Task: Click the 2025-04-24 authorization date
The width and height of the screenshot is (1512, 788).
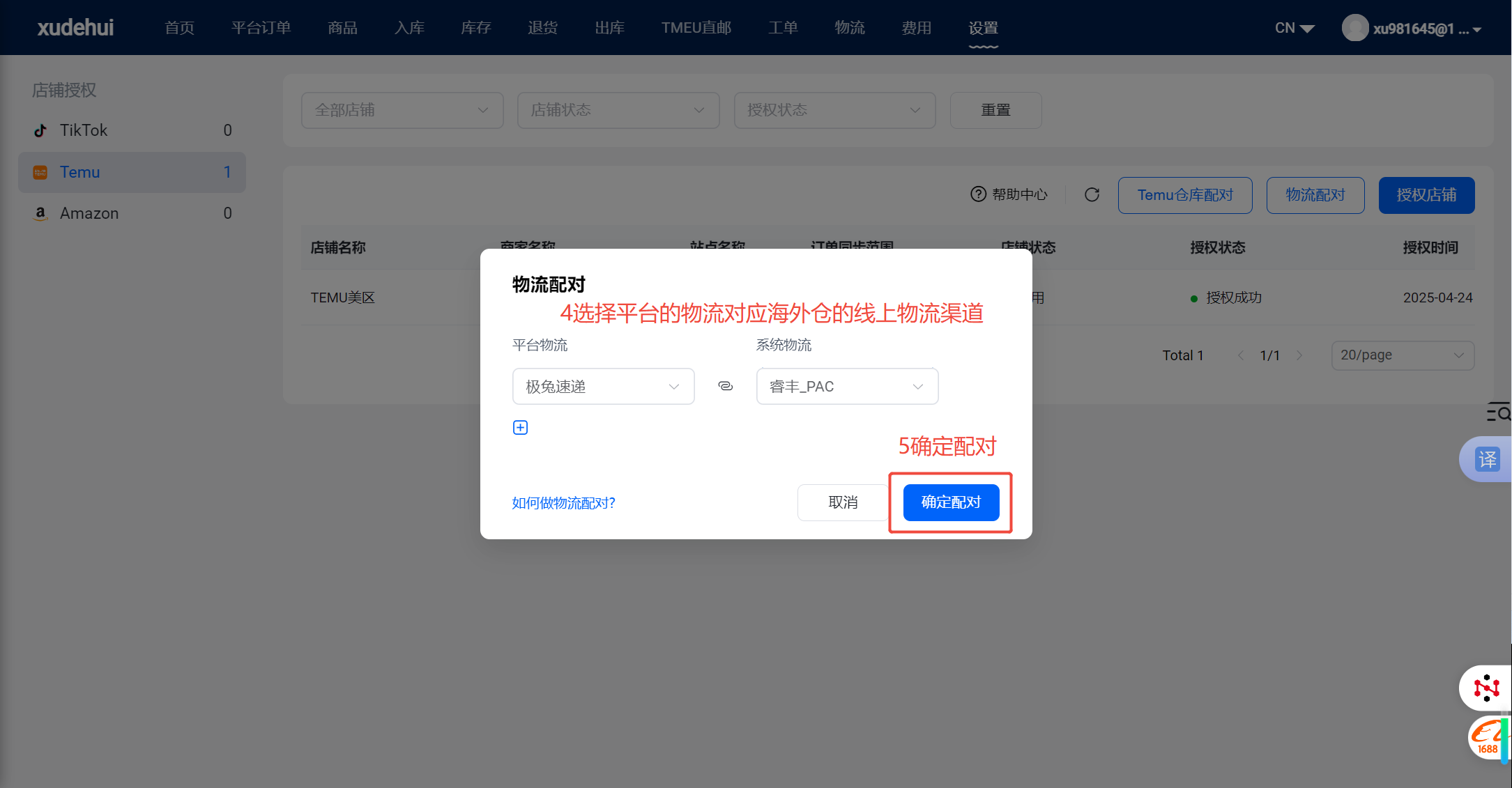Action: 1437,298
